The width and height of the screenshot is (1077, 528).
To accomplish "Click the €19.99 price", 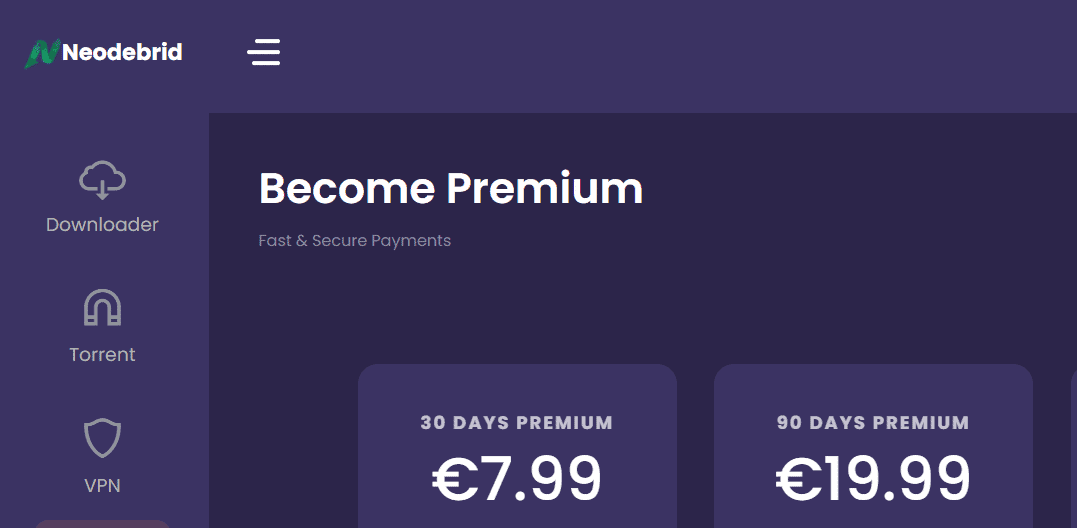I will pos(873,479).
